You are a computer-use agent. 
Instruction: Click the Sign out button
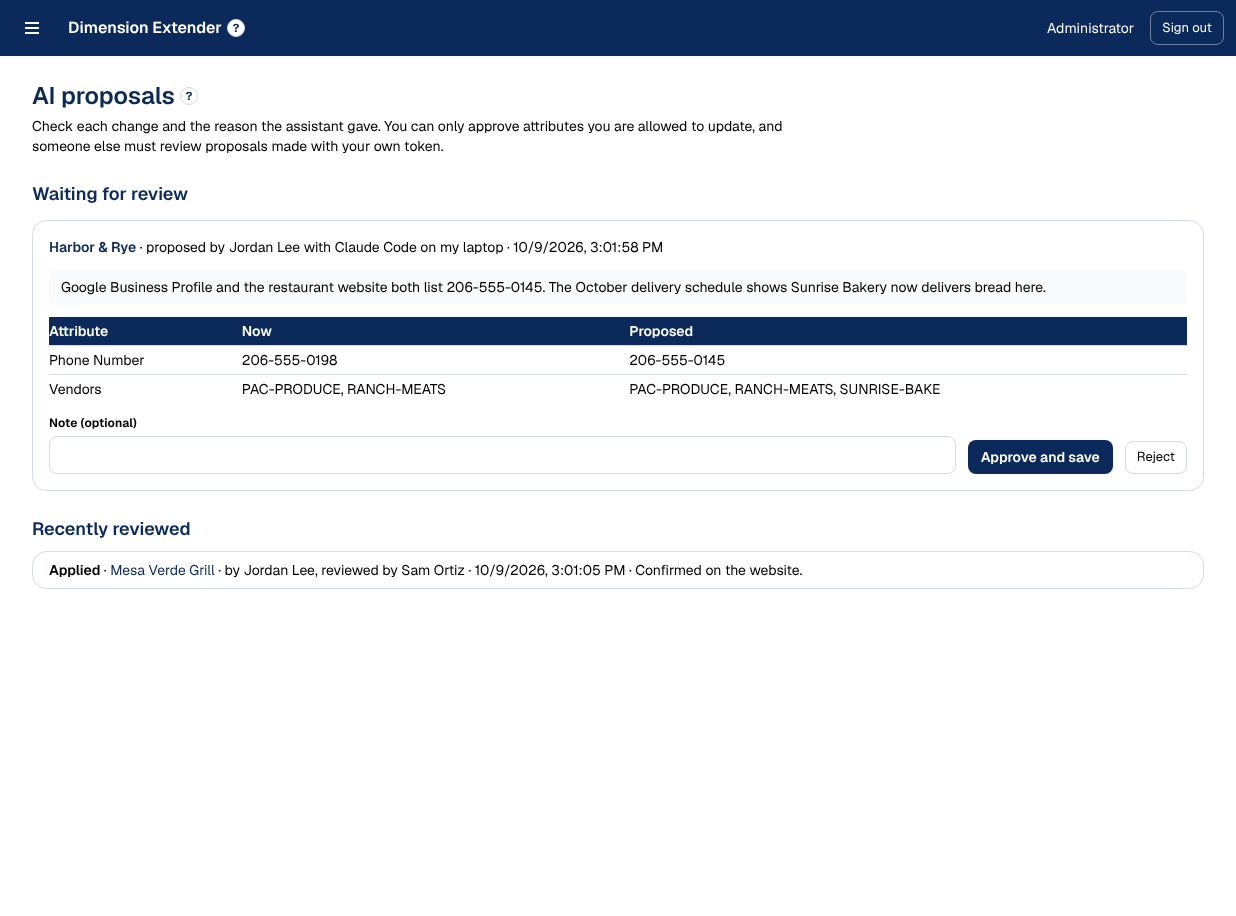tap(1187, 28)
